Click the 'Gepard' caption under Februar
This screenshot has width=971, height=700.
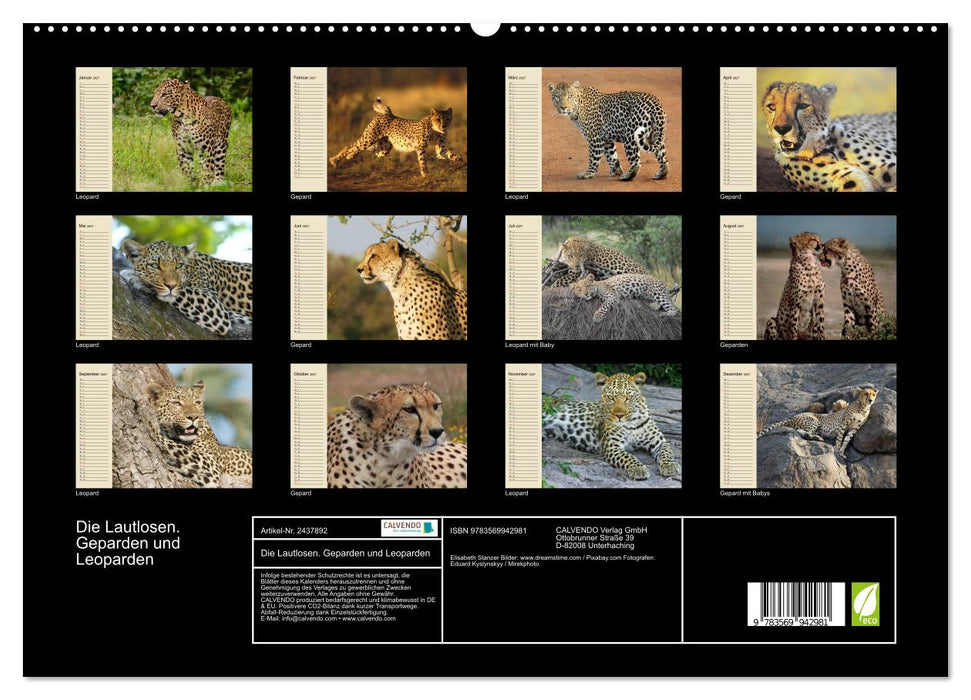pos(301,197)
